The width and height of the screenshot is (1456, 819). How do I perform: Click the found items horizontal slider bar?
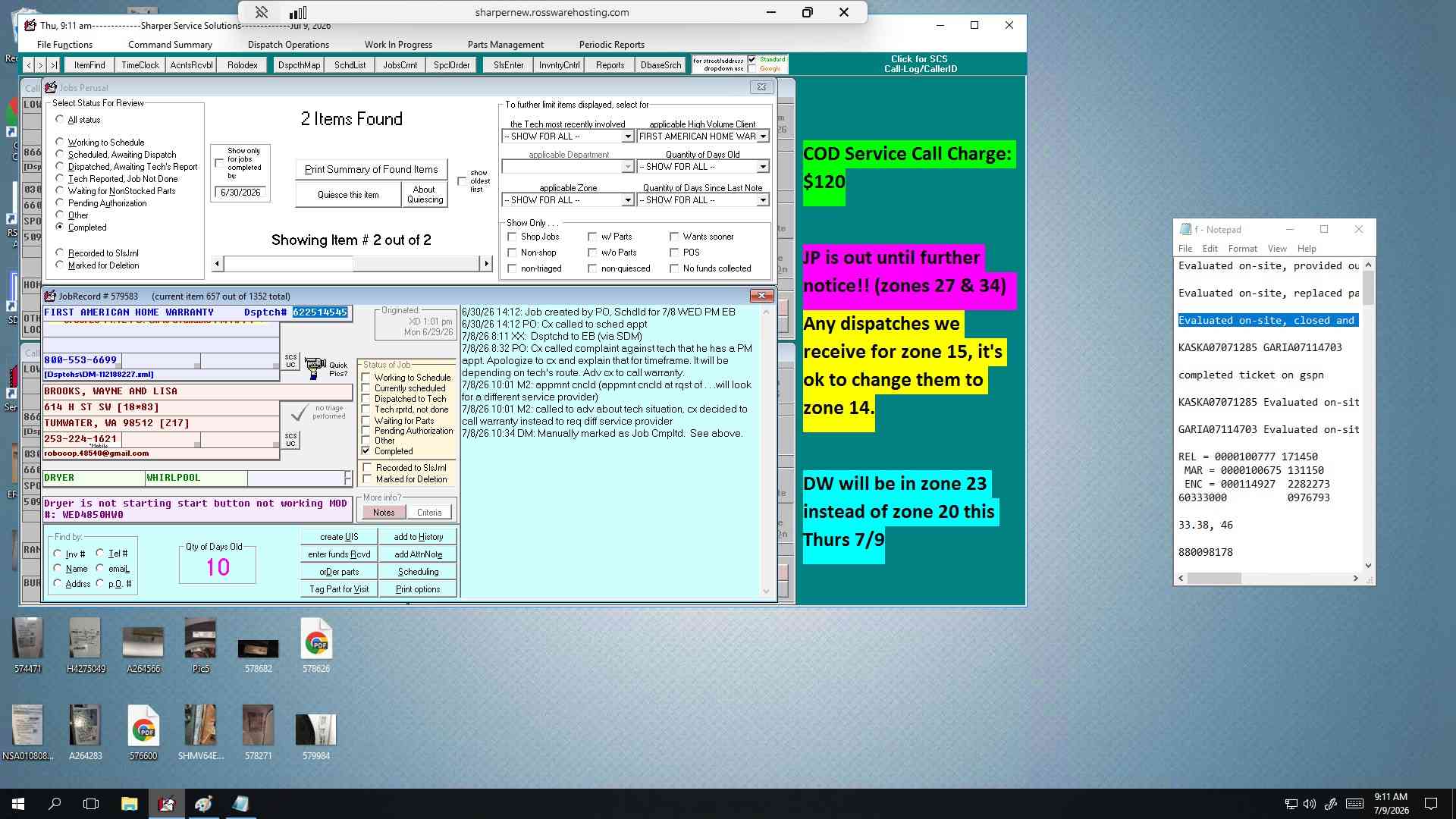pyautogui.click(x=352, y=264)
